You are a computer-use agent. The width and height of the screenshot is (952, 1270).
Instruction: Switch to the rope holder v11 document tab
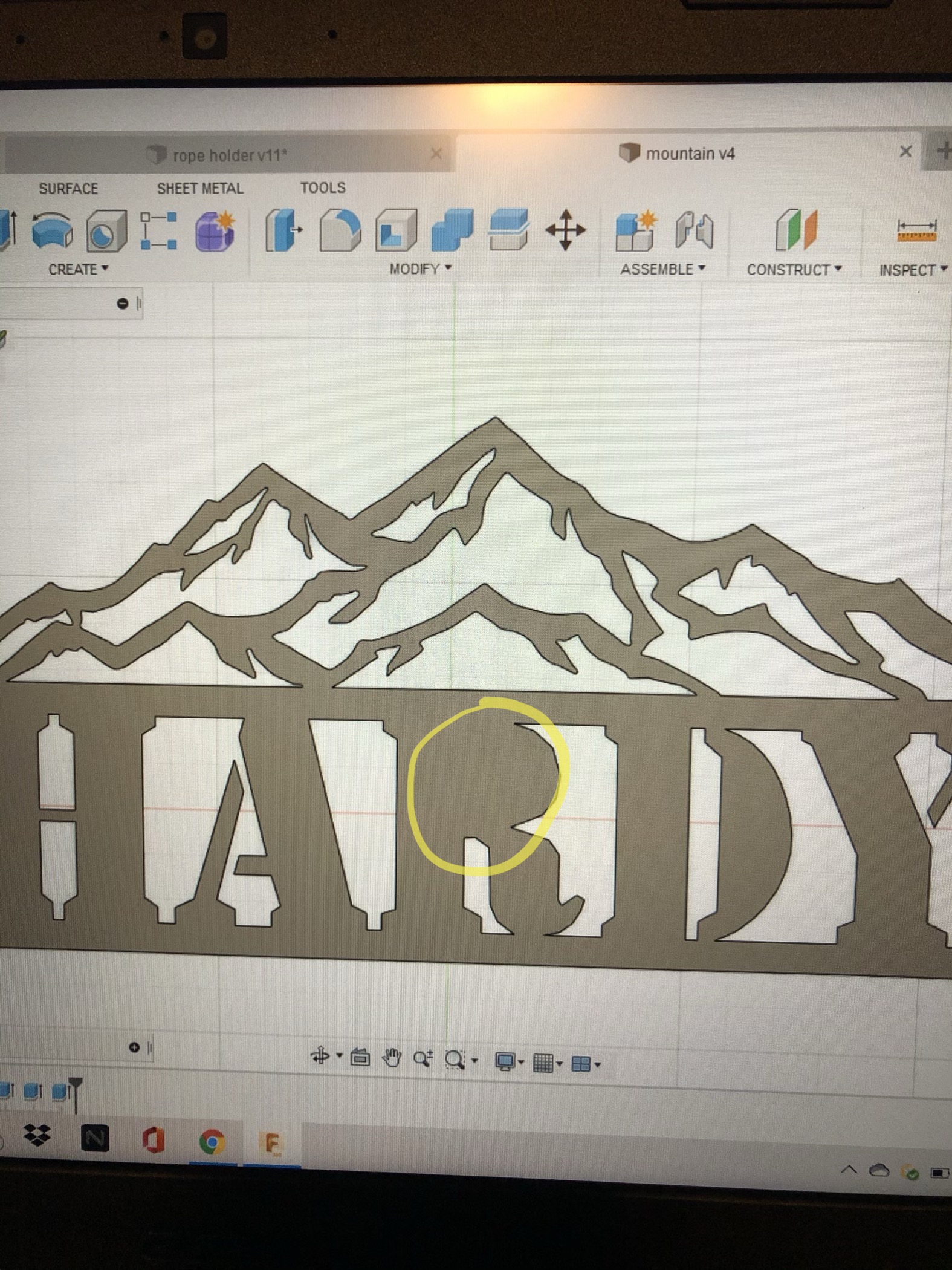(x=228, y=155)
